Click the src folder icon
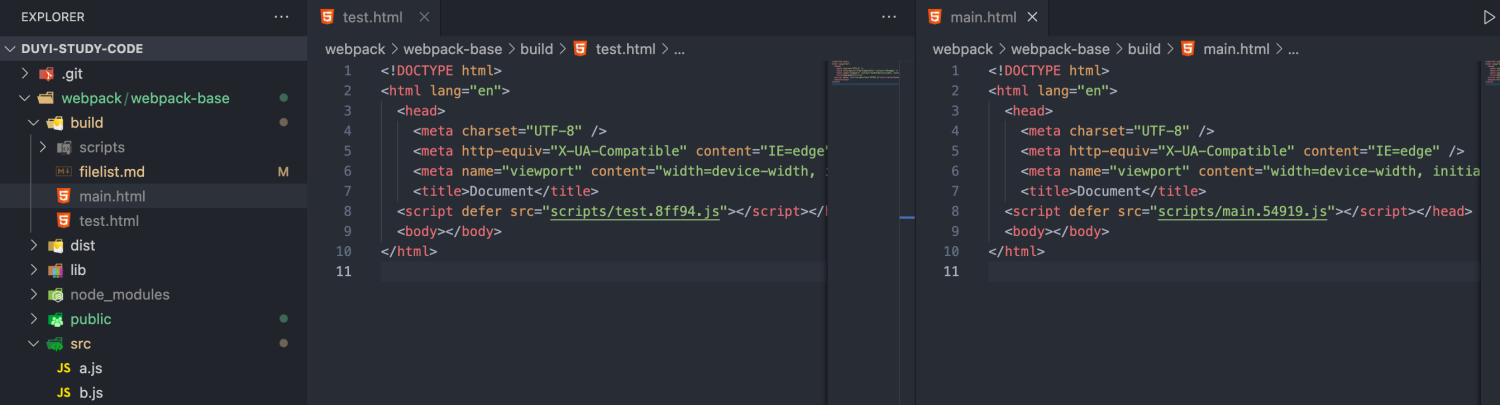Viewport: 1500px width, 405px height. [x=56, y=344]
